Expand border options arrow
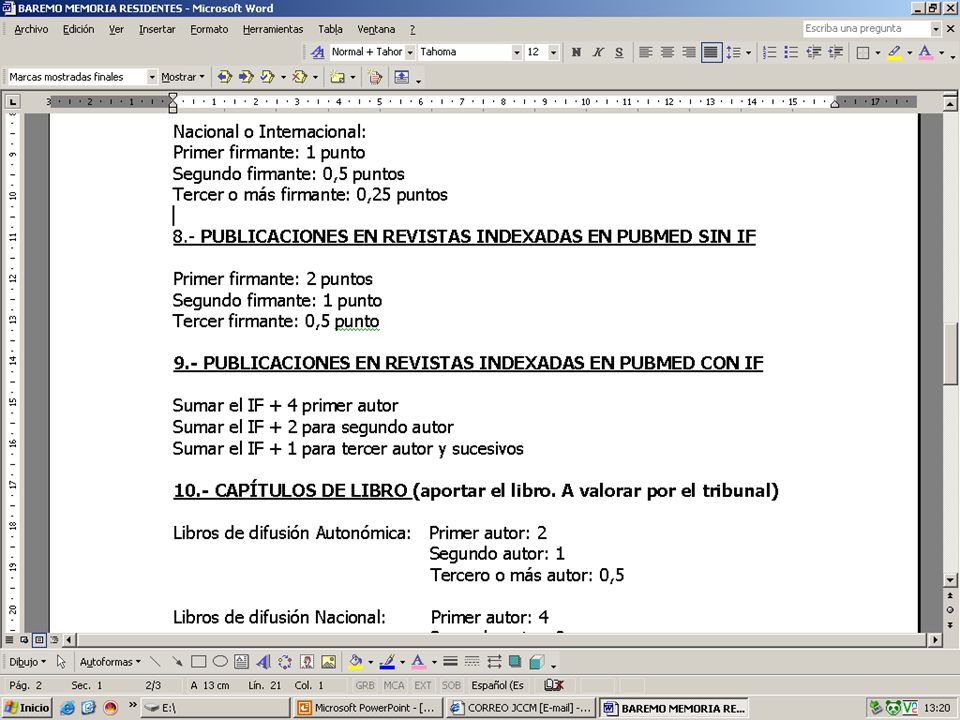 877,53
